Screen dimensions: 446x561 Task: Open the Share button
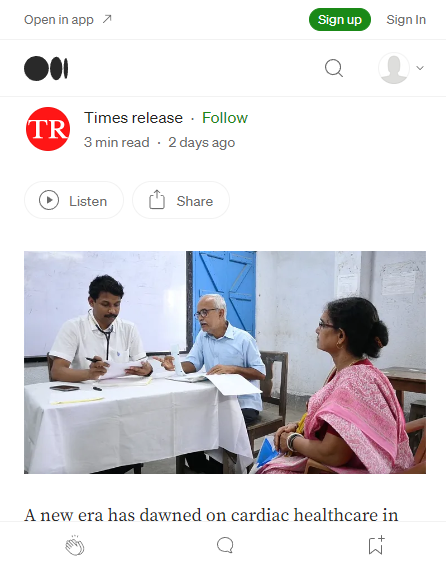(x=181, y=200)
